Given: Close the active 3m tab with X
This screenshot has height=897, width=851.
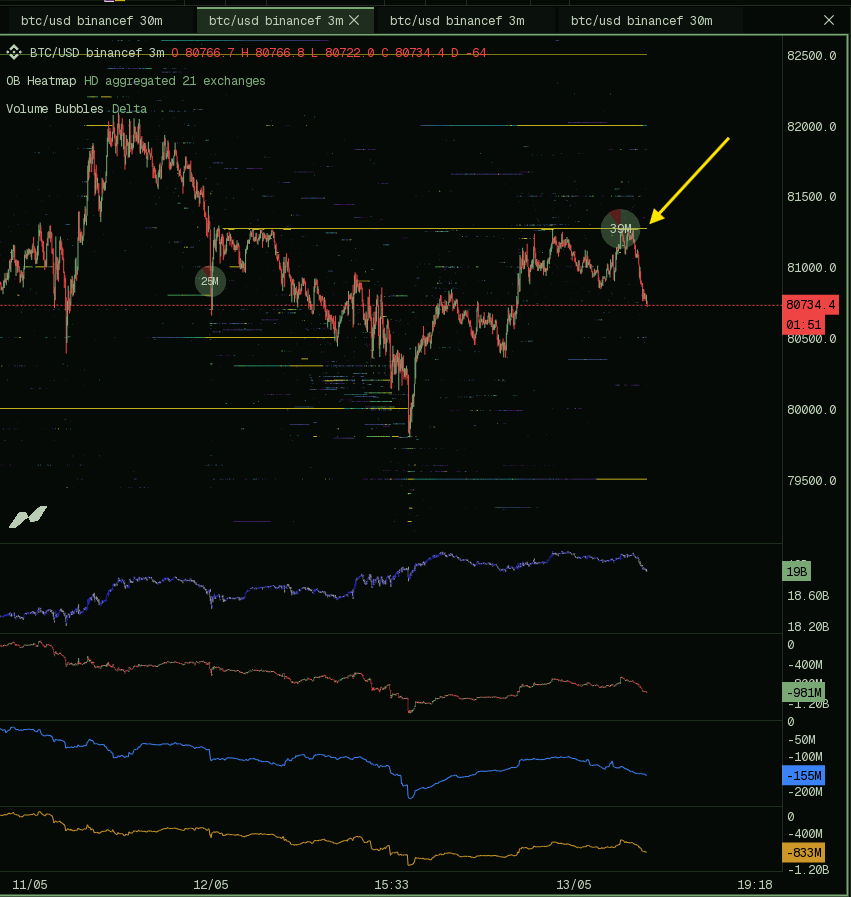Looking at the screenshot, I should 354,20.
